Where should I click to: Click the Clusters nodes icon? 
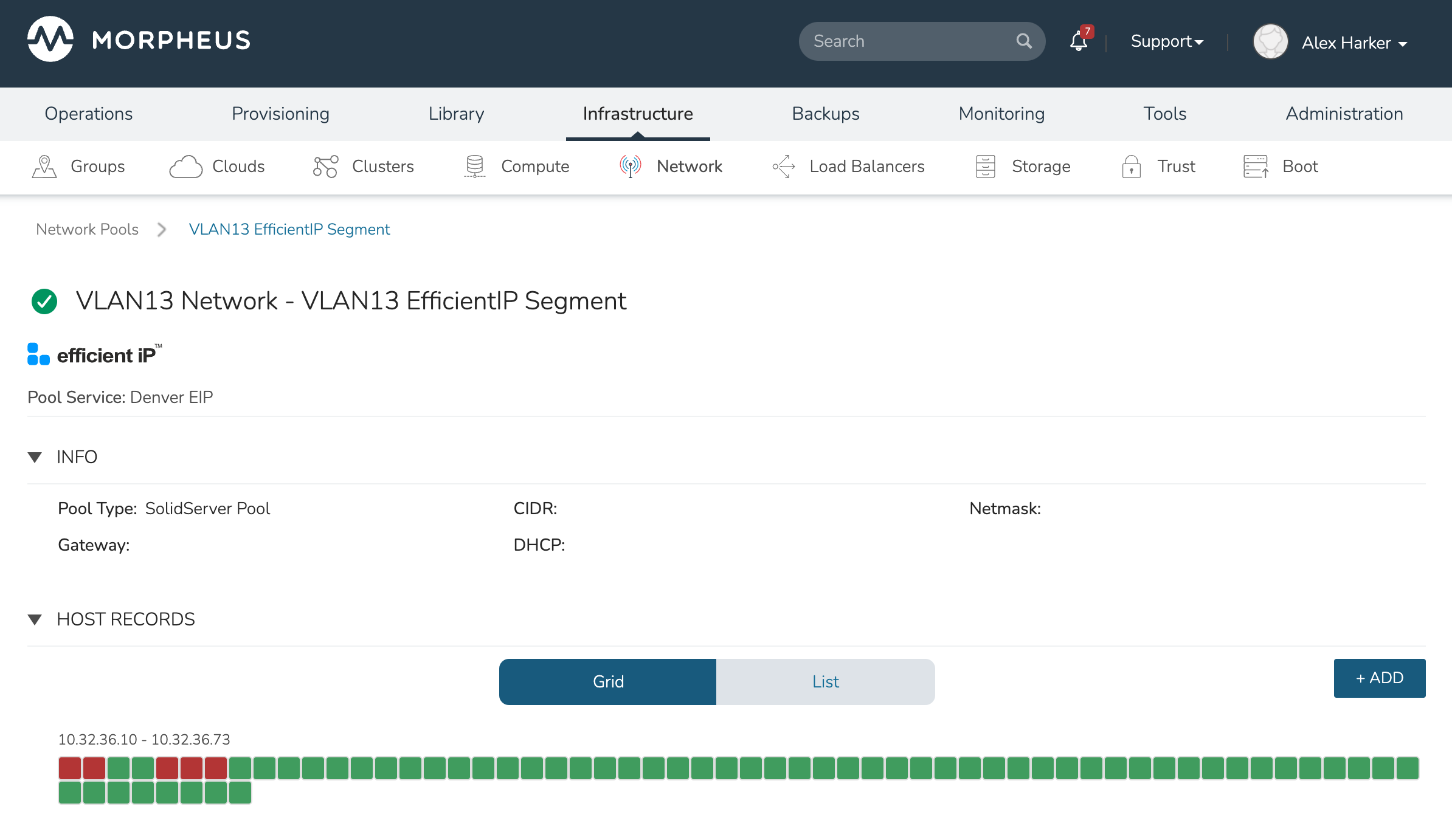point(325,166)
